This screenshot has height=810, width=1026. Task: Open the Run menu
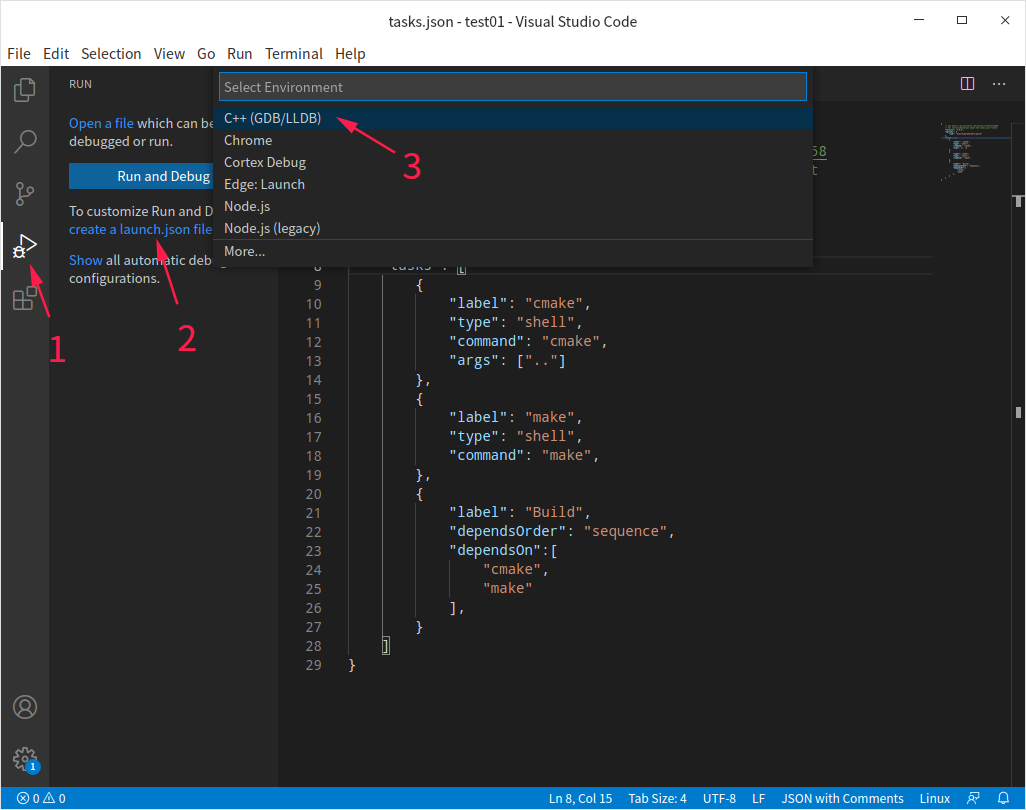pos(240,53)
